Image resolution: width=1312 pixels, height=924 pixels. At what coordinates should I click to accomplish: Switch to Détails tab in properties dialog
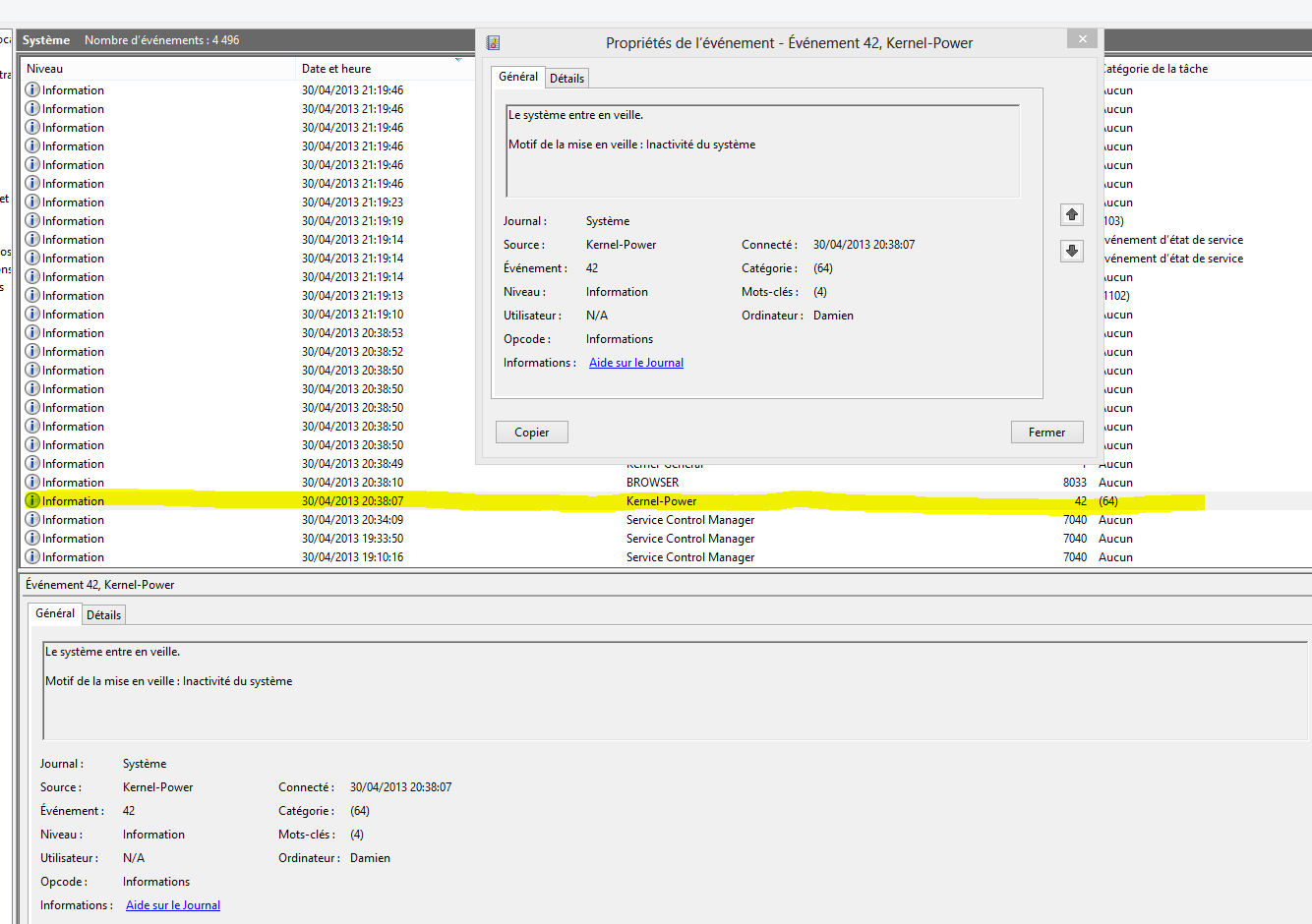coord(567,79)
